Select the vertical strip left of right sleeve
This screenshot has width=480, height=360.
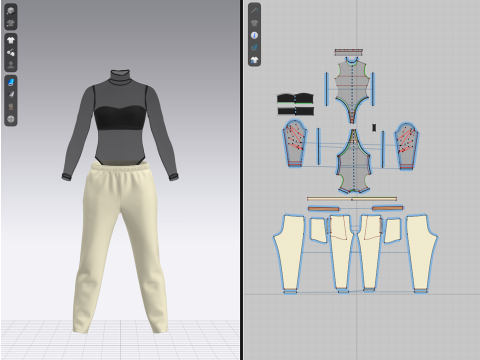coord(383,149)
